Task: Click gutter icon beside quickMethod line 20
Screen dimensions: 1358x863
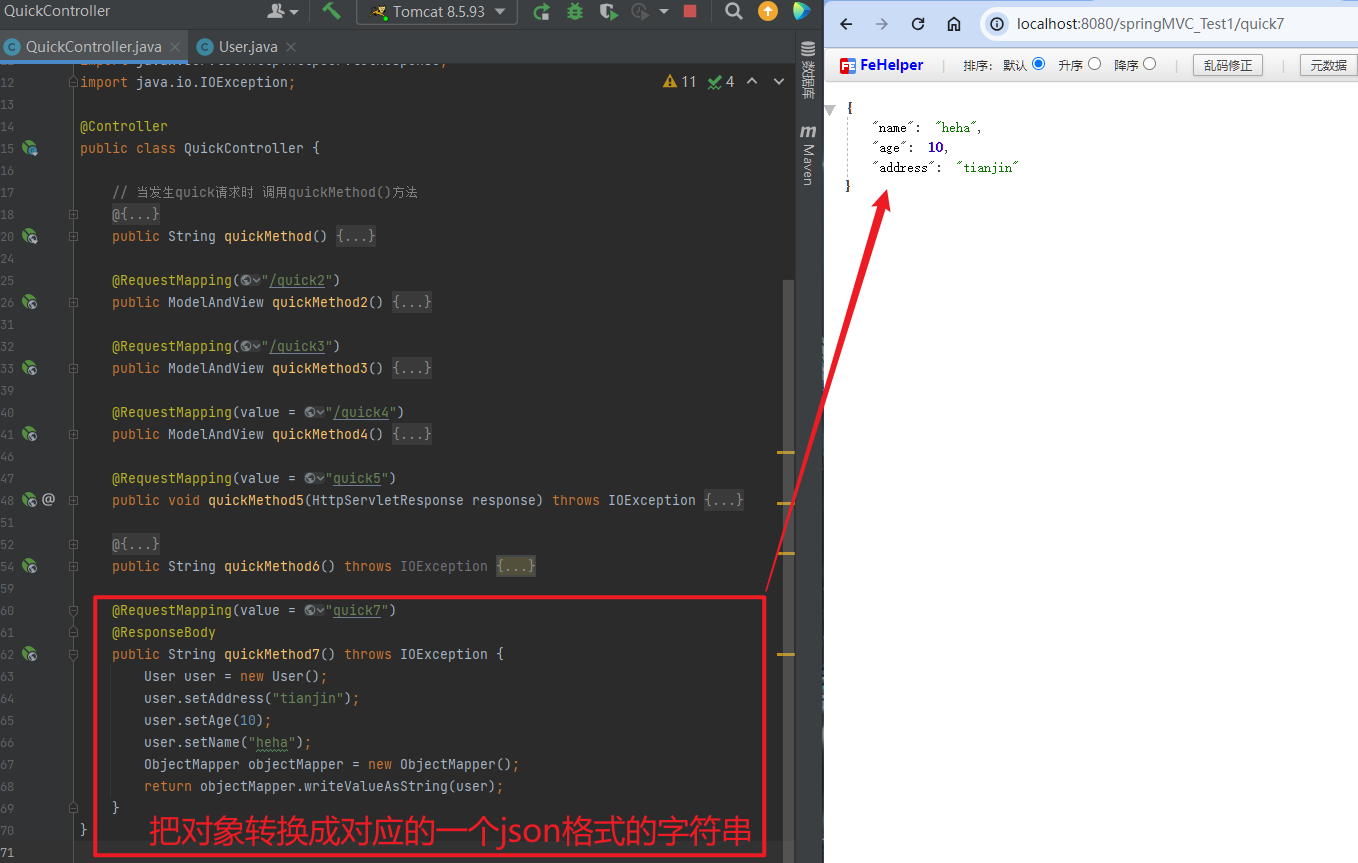Action: 30,236
